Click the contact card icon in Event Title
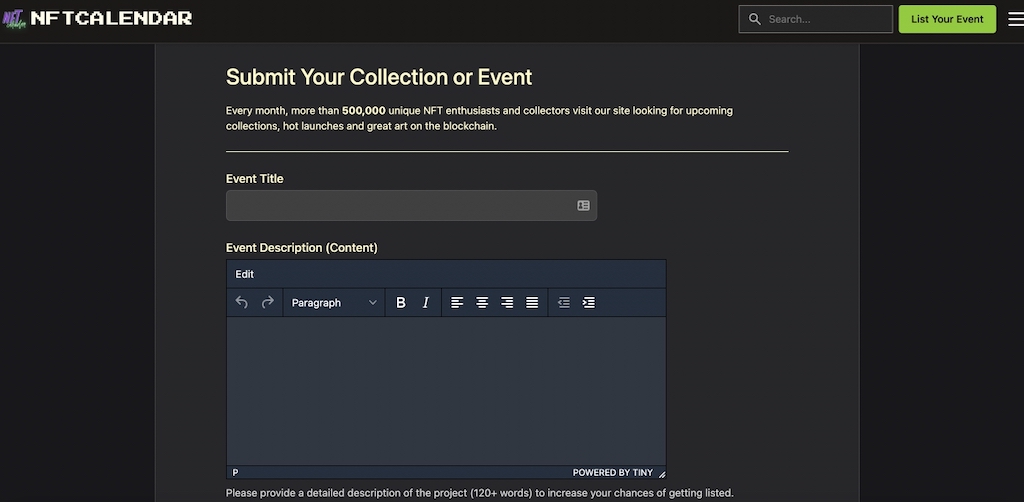This screenshot has height=502, width=1024. [583, 205]
